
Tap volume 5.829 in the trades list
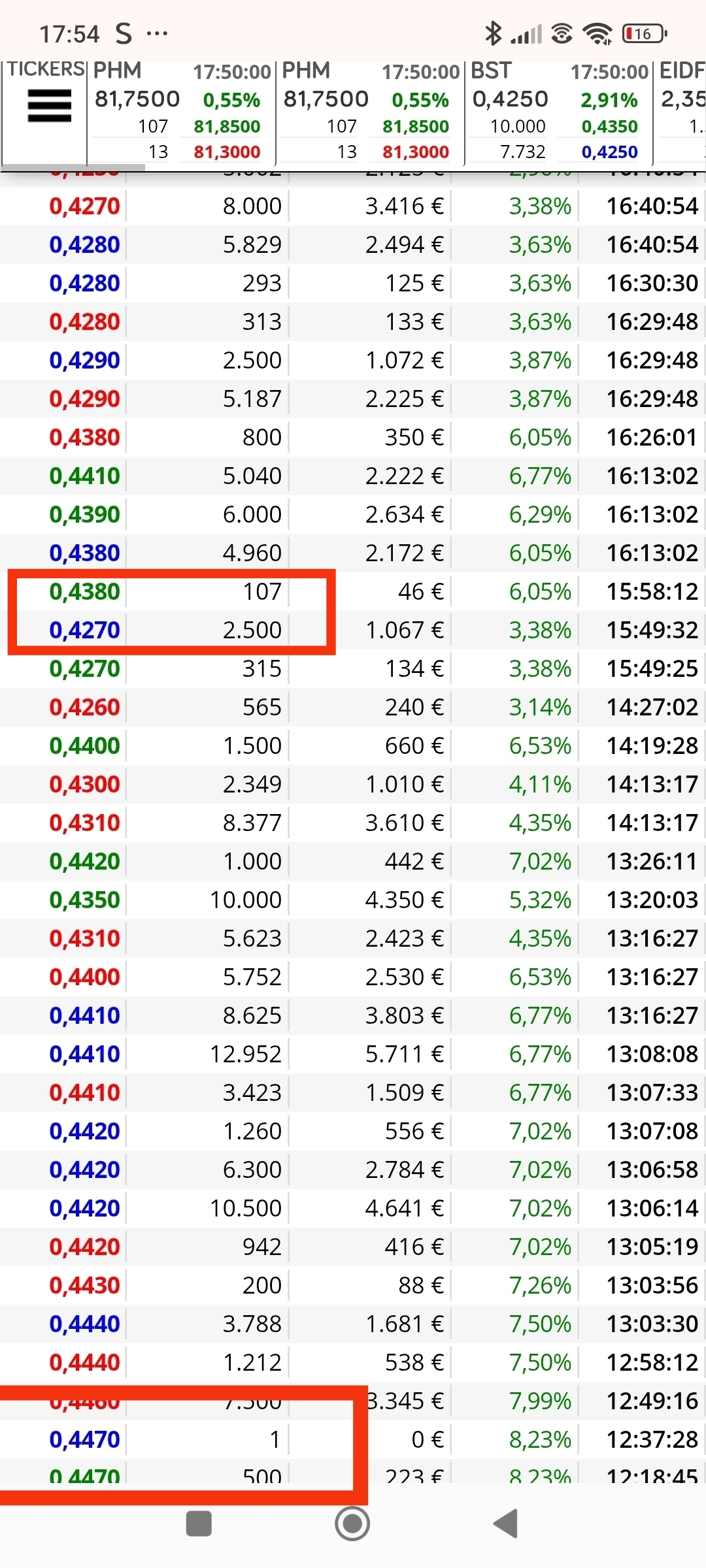pos(252,244)
